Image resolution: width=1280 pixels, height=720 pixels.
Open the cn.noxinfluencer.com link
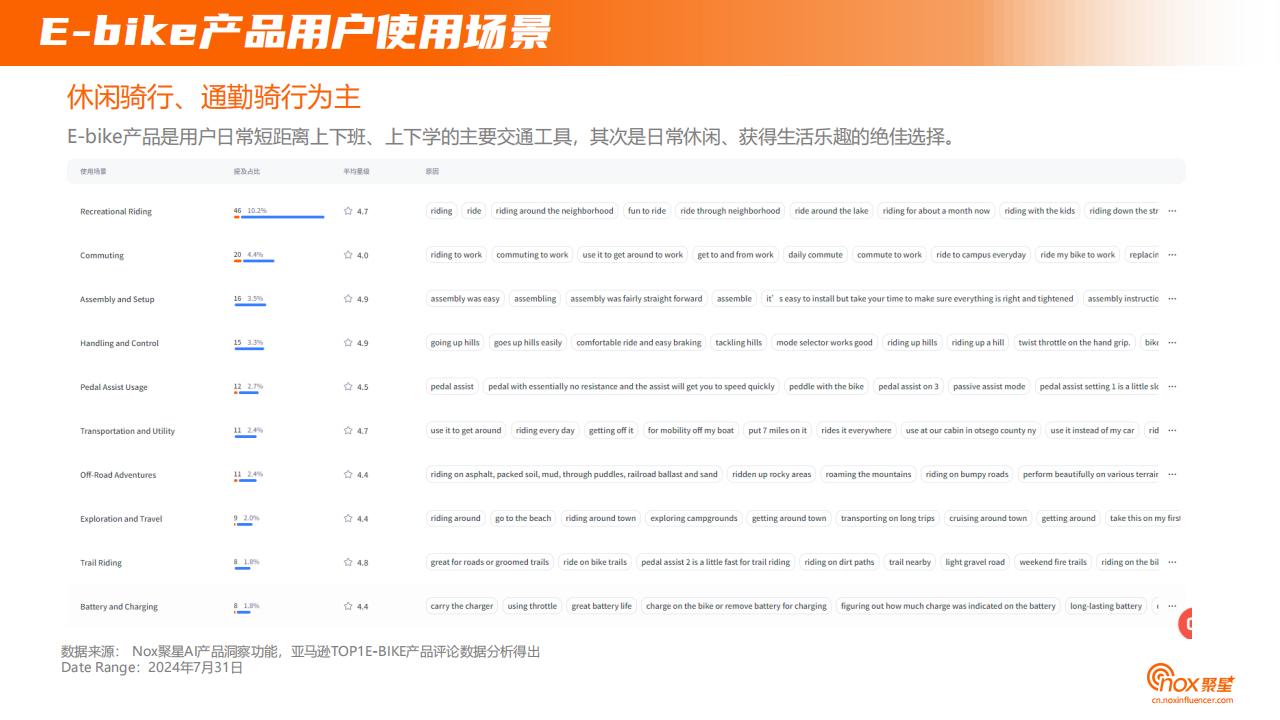click(x=1192, y=701)
